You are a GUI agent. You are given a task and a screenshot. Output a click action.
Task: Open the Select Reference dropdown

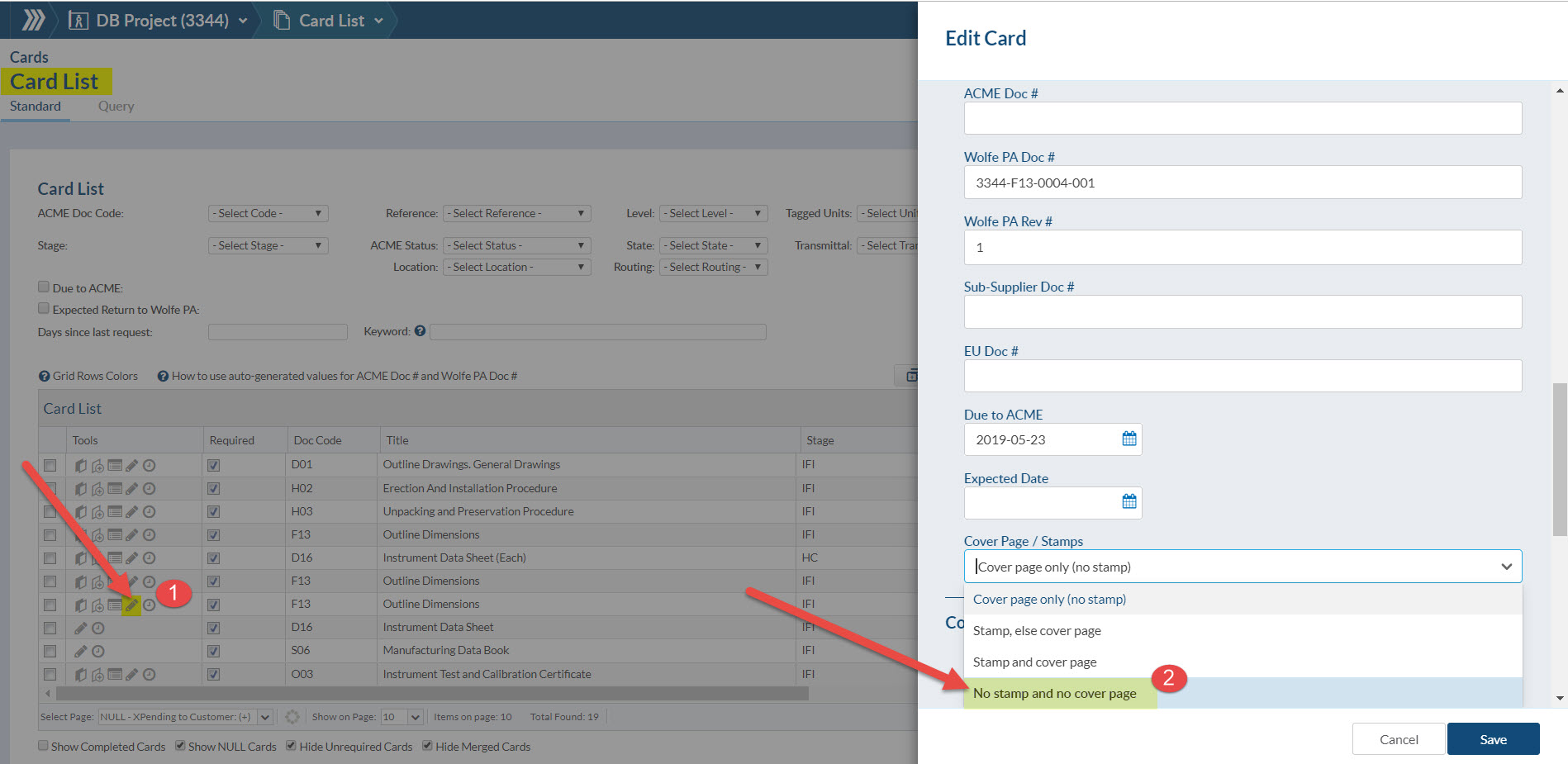[516, 213]
